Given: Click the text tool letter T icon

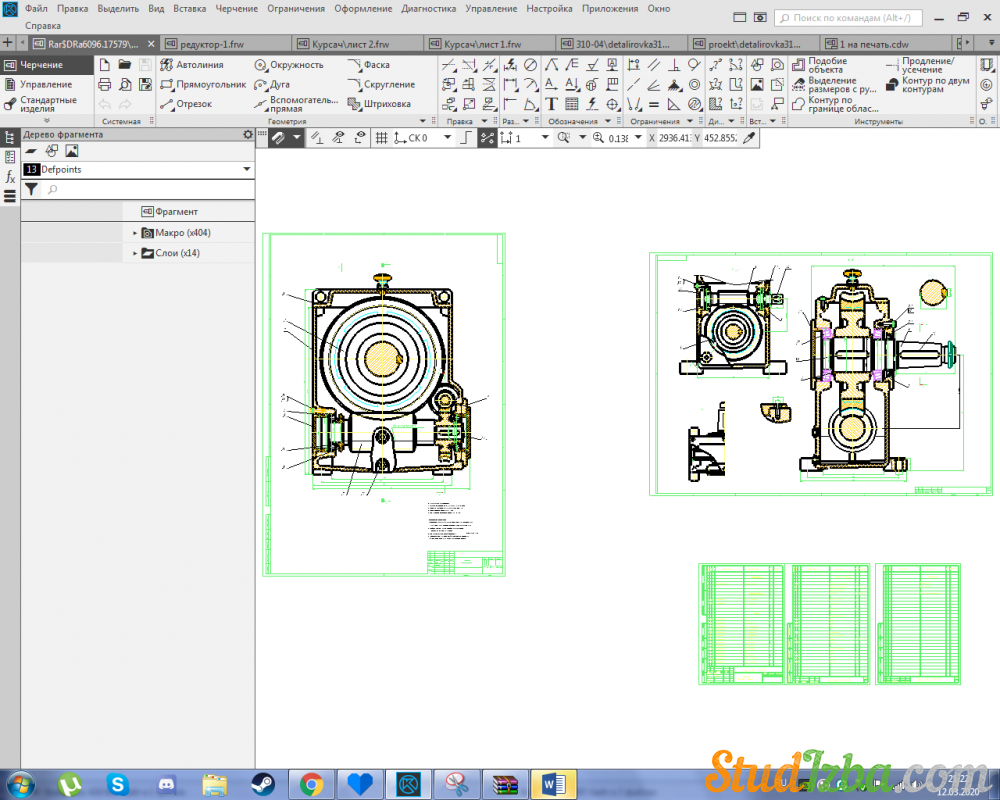Looking at the screenshot, I should (x=551, y=104).
